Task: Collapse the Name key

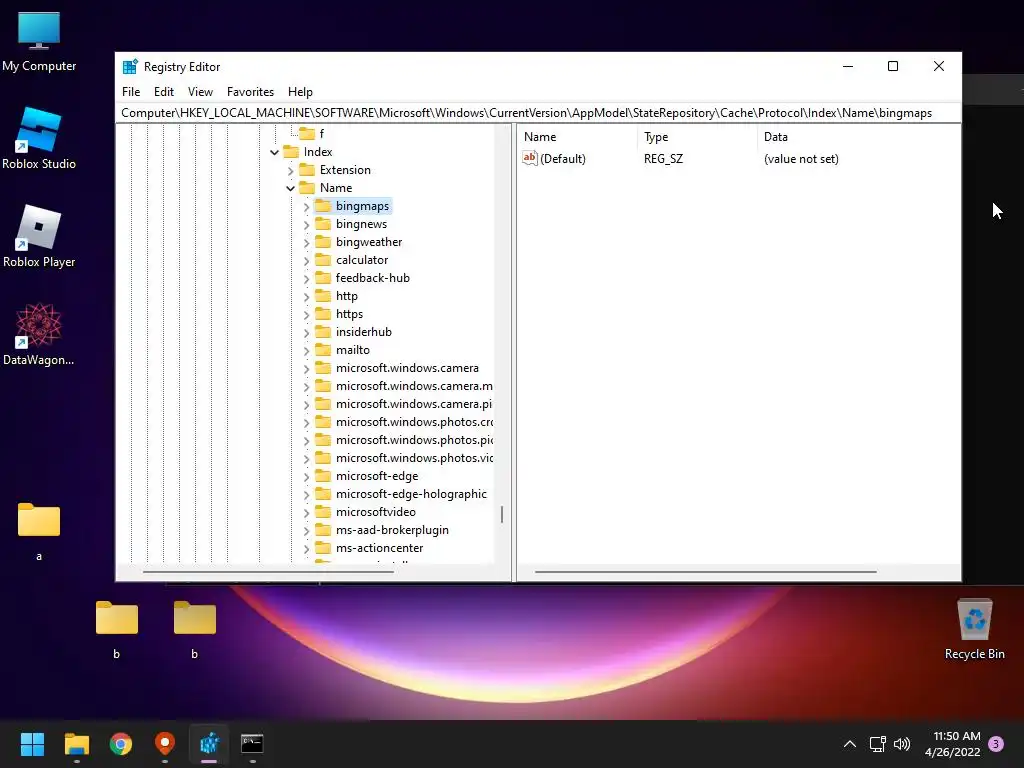Action: (x=291, y=188)
